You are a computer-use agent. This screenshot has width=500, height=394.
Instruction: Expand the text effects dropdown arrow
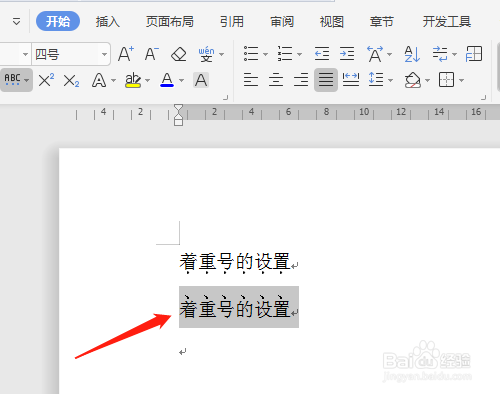pos(113,80)
